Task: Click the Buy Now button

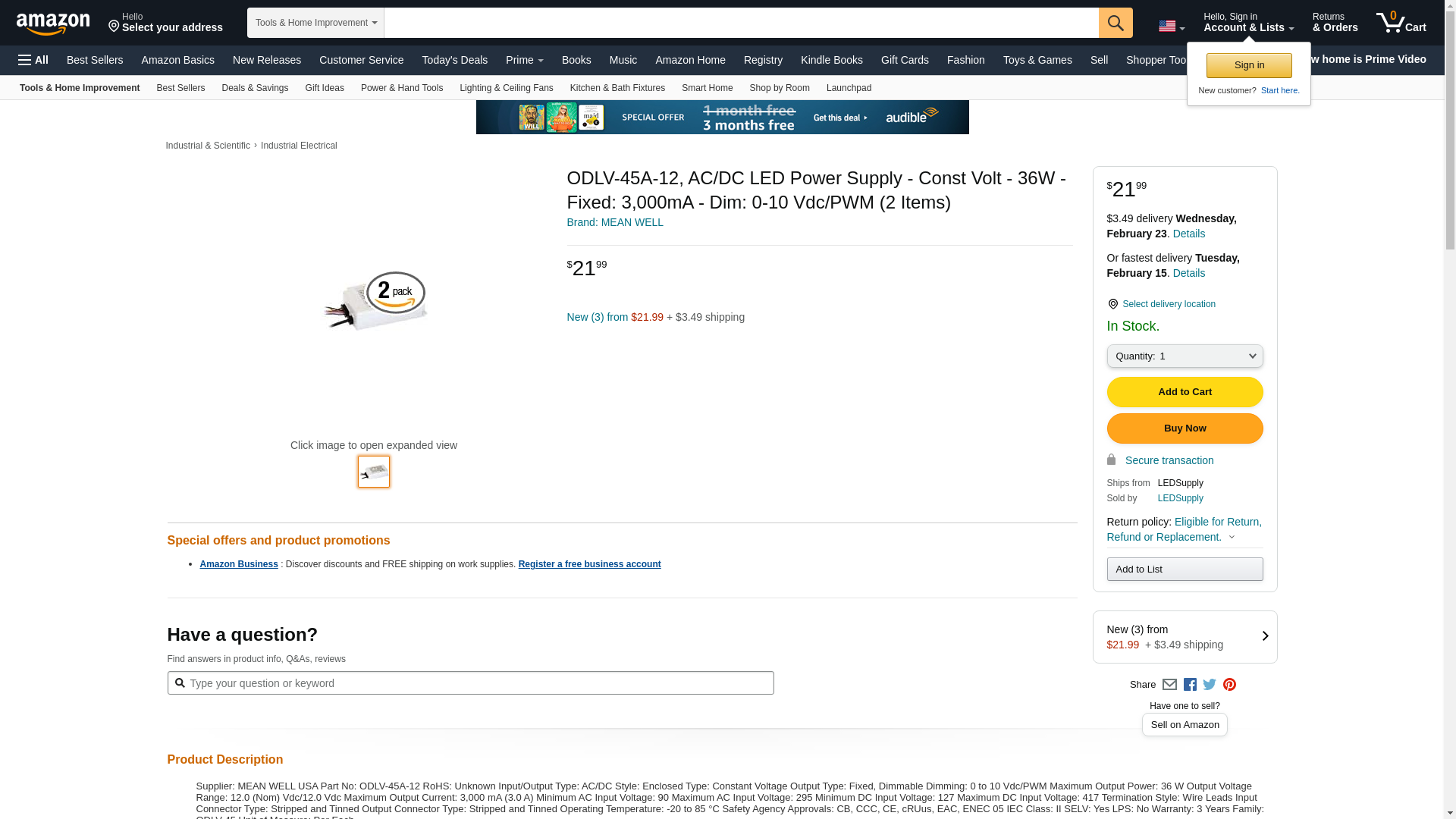Action: 1185,428
